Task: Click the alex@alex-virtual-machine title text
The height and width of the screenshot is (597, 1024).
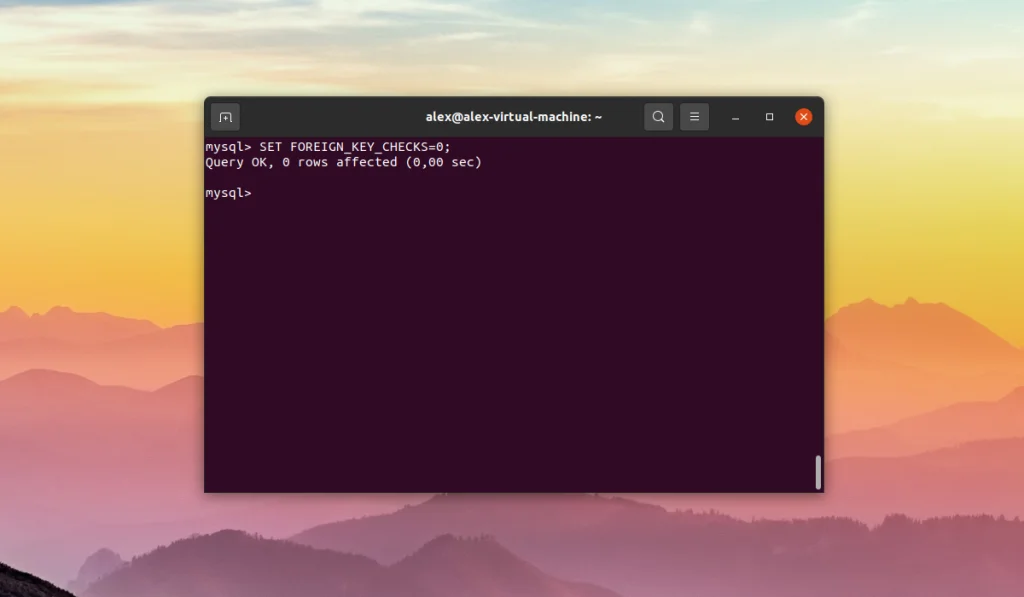Action: click(512, 116)
